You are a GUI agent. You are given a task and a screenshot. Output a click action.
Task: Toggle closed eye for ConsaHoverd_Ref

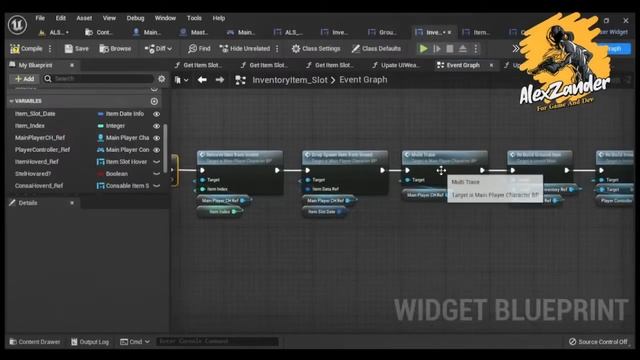point(156,186)
